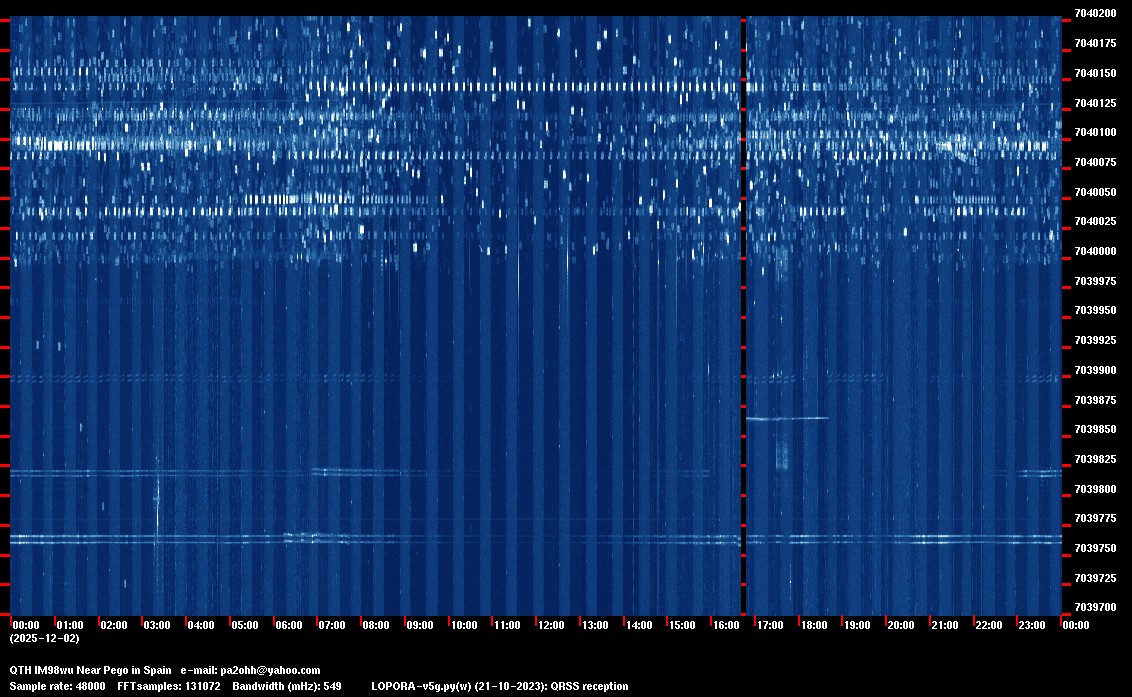Click the 7040050 frequency label

coord(1095,192)
